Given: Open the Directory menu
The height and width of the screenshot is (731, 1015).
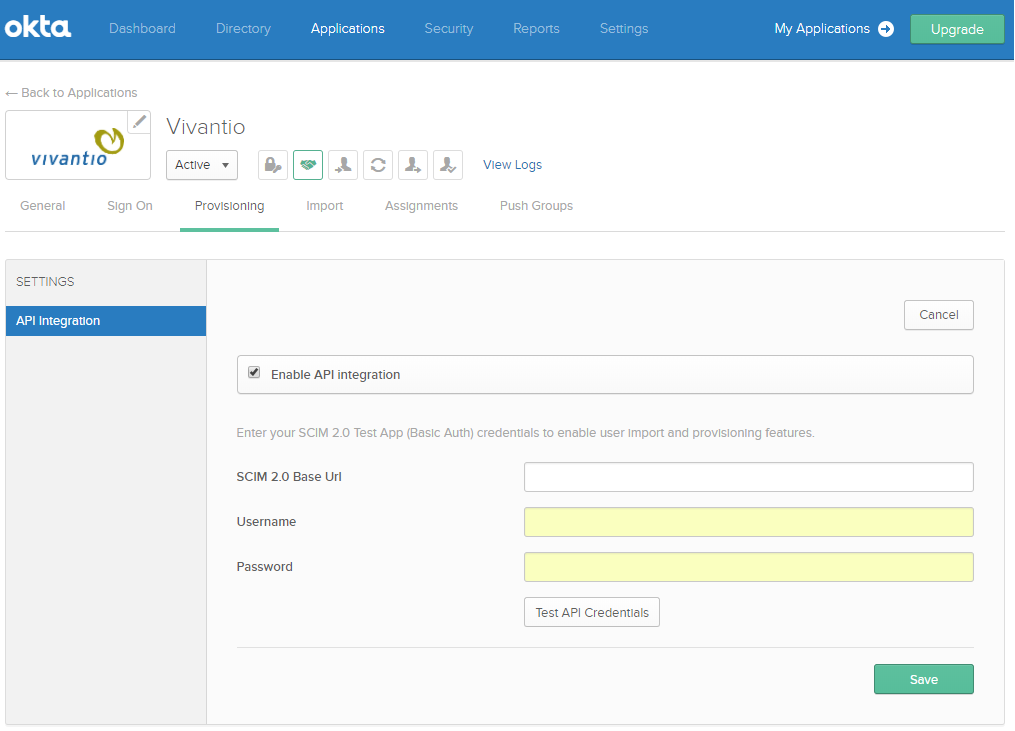Looking at the screenshot, I should [243, 28].
